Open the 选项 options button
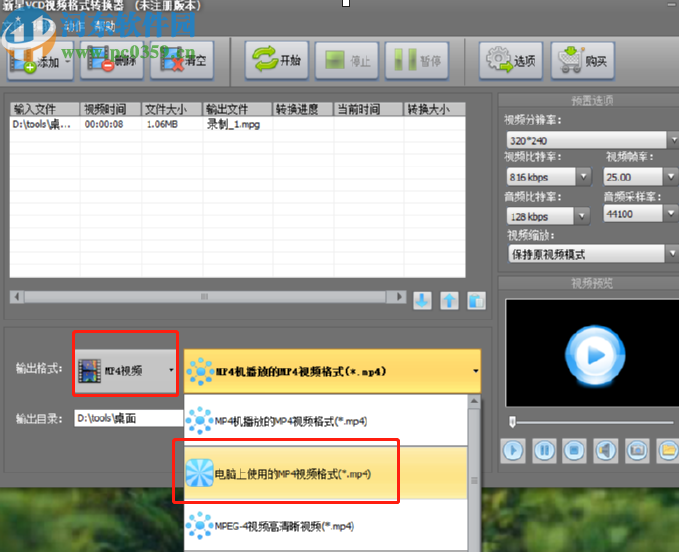The width and height of the screenshot is (679, 552). [x=511, y=61]
